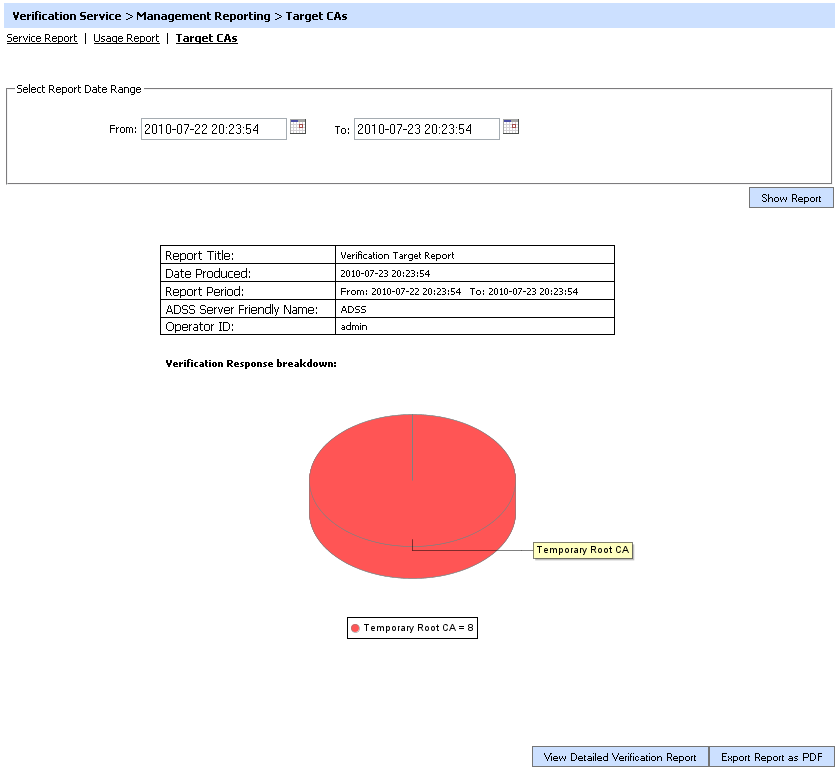Click the admin Operator ID value

click(x=353, y=327)
